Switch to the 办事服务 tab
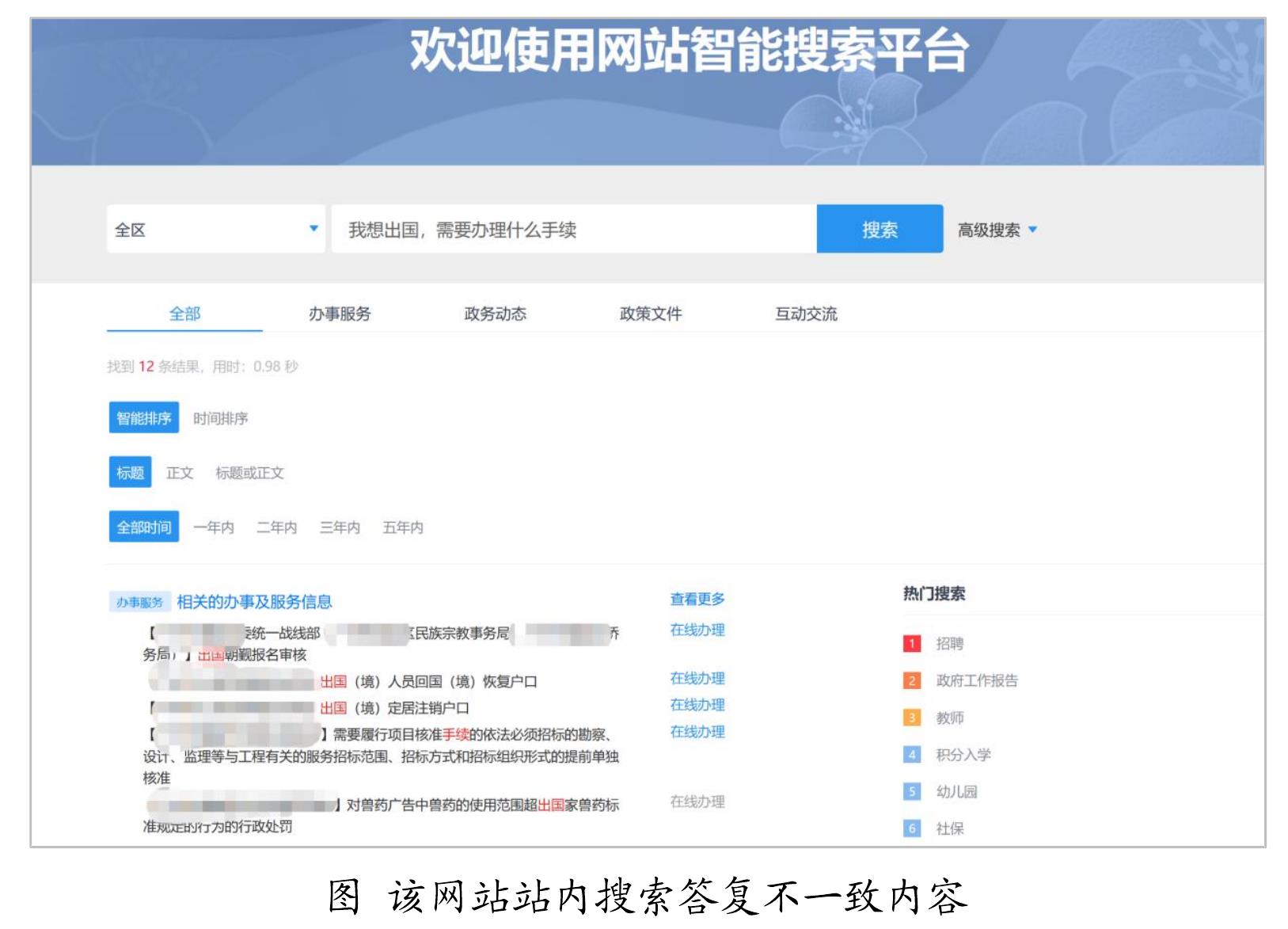Image resolution: width=1288 pixels, height=929 pixels. coord(340,314)
